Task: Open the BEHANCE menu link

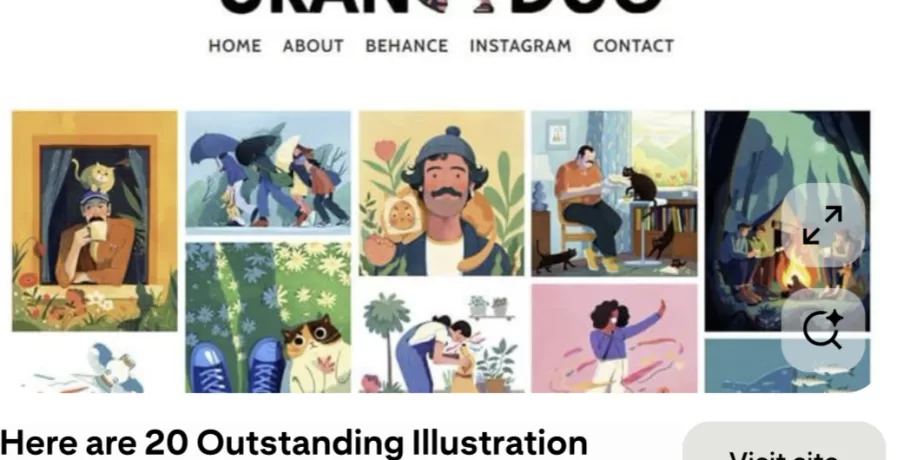Action: coord(407,46)
